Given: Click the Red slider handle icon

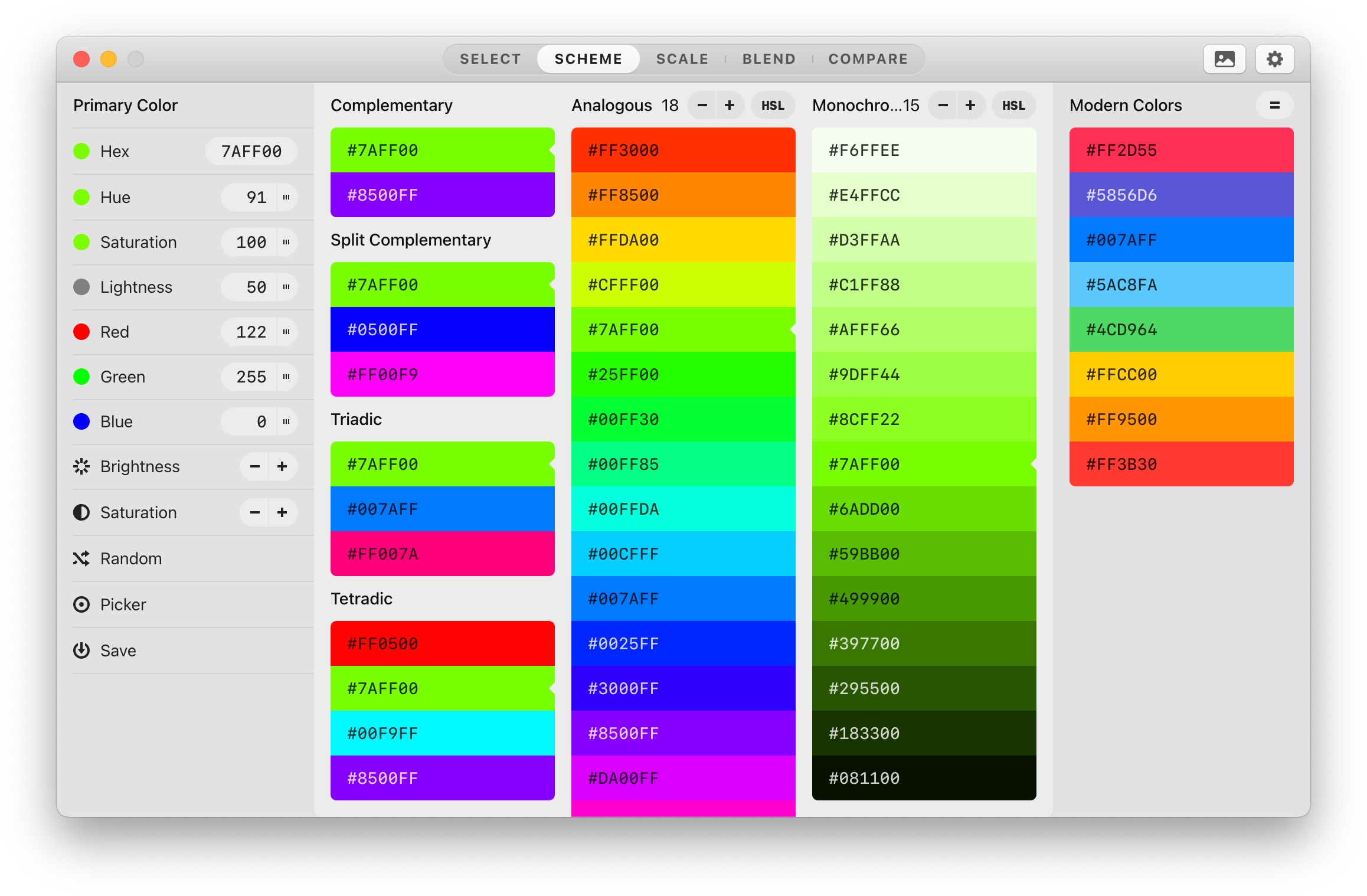Looking at the screenshot, I should pyautogui.click(x=286, y=332).
